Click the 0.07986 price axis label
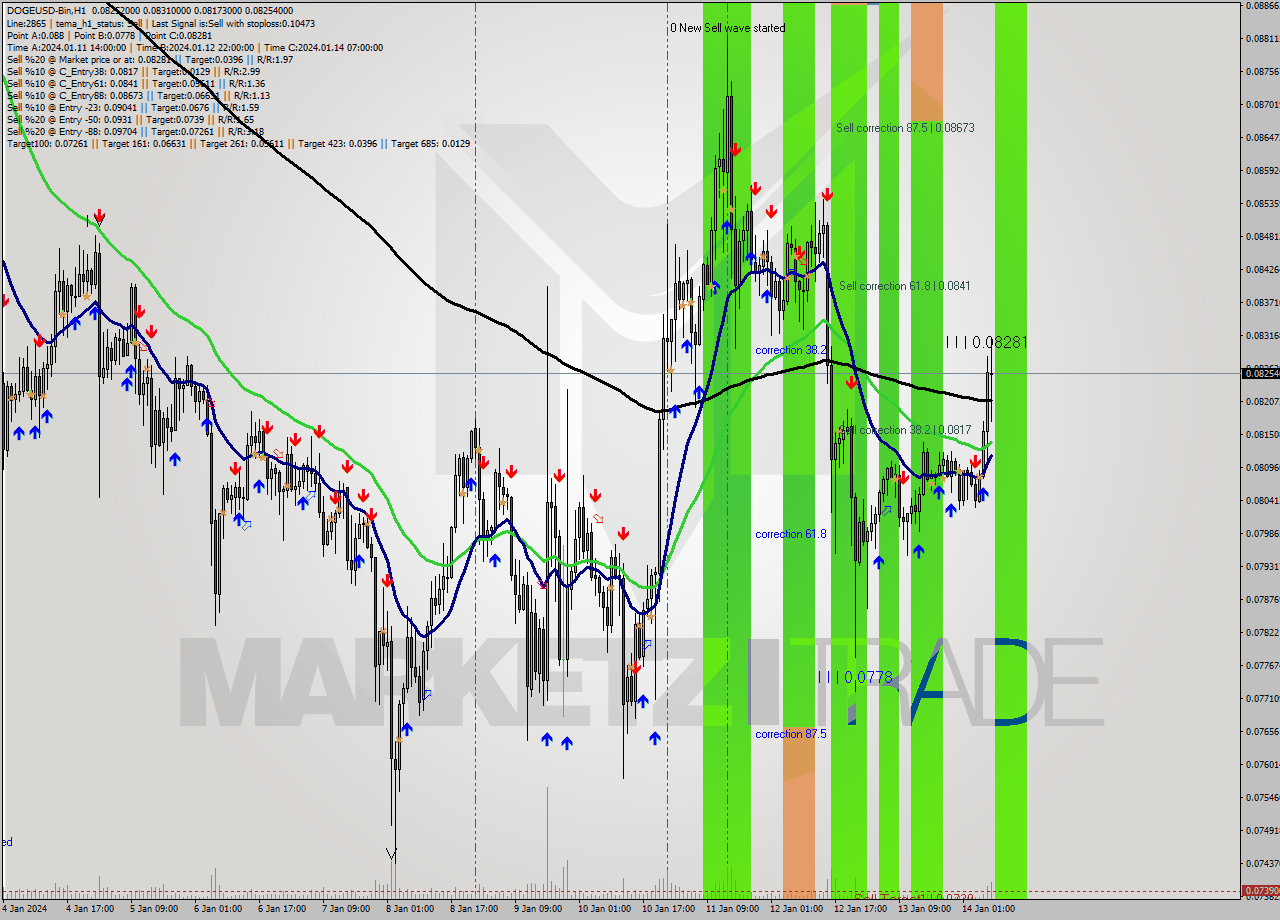Screen dimensions: 1280x920 coord(1262,533)
